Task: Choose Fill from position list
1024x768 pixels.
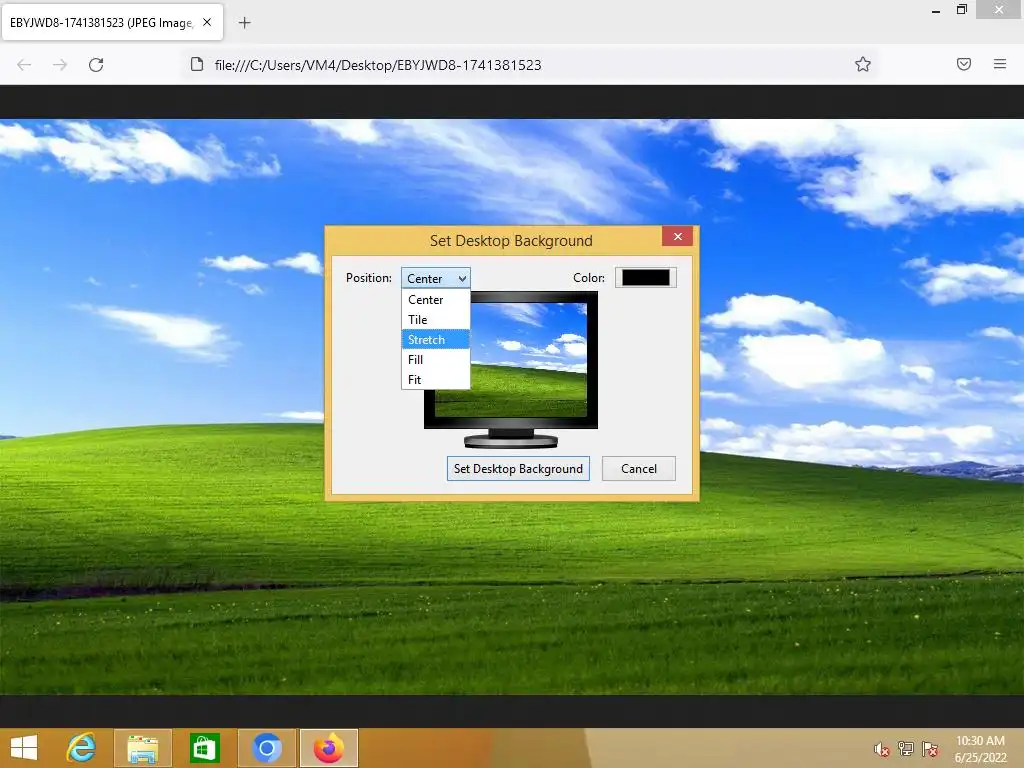Action: pos(436,360)
